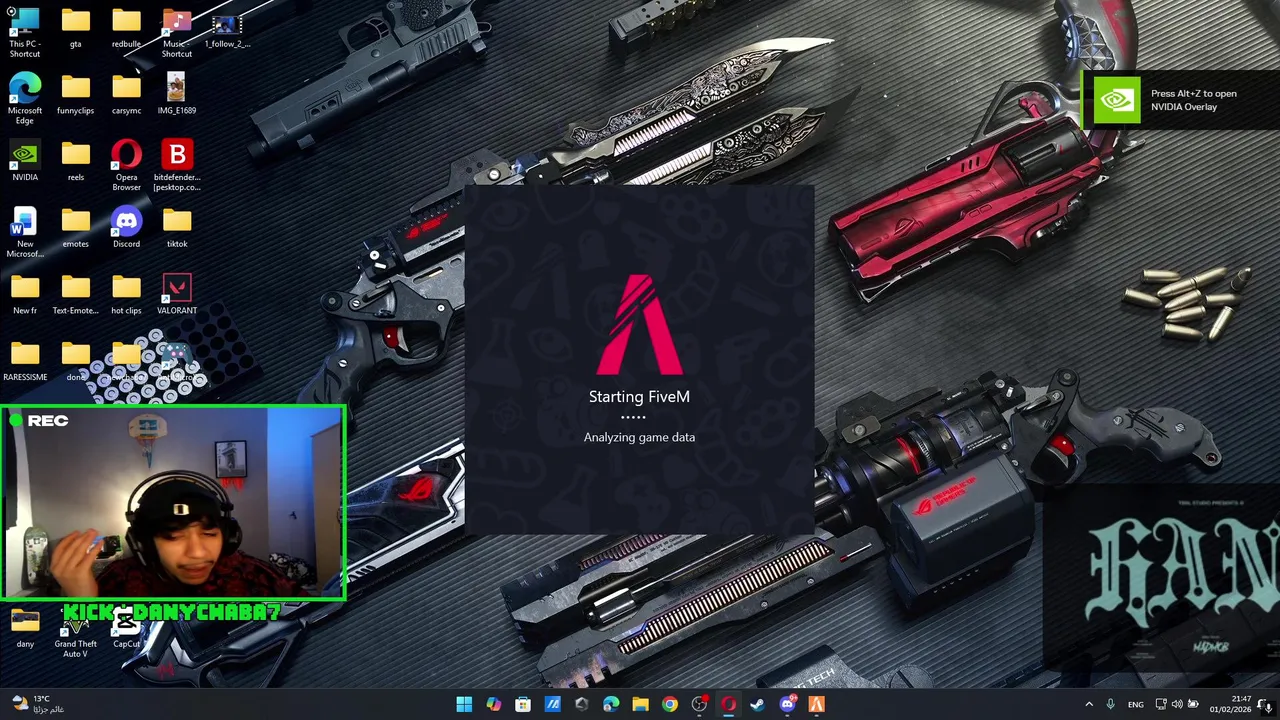Open Microsoft Store from taskbar
The image size is (1280, 720).
(x=523, y=705)
